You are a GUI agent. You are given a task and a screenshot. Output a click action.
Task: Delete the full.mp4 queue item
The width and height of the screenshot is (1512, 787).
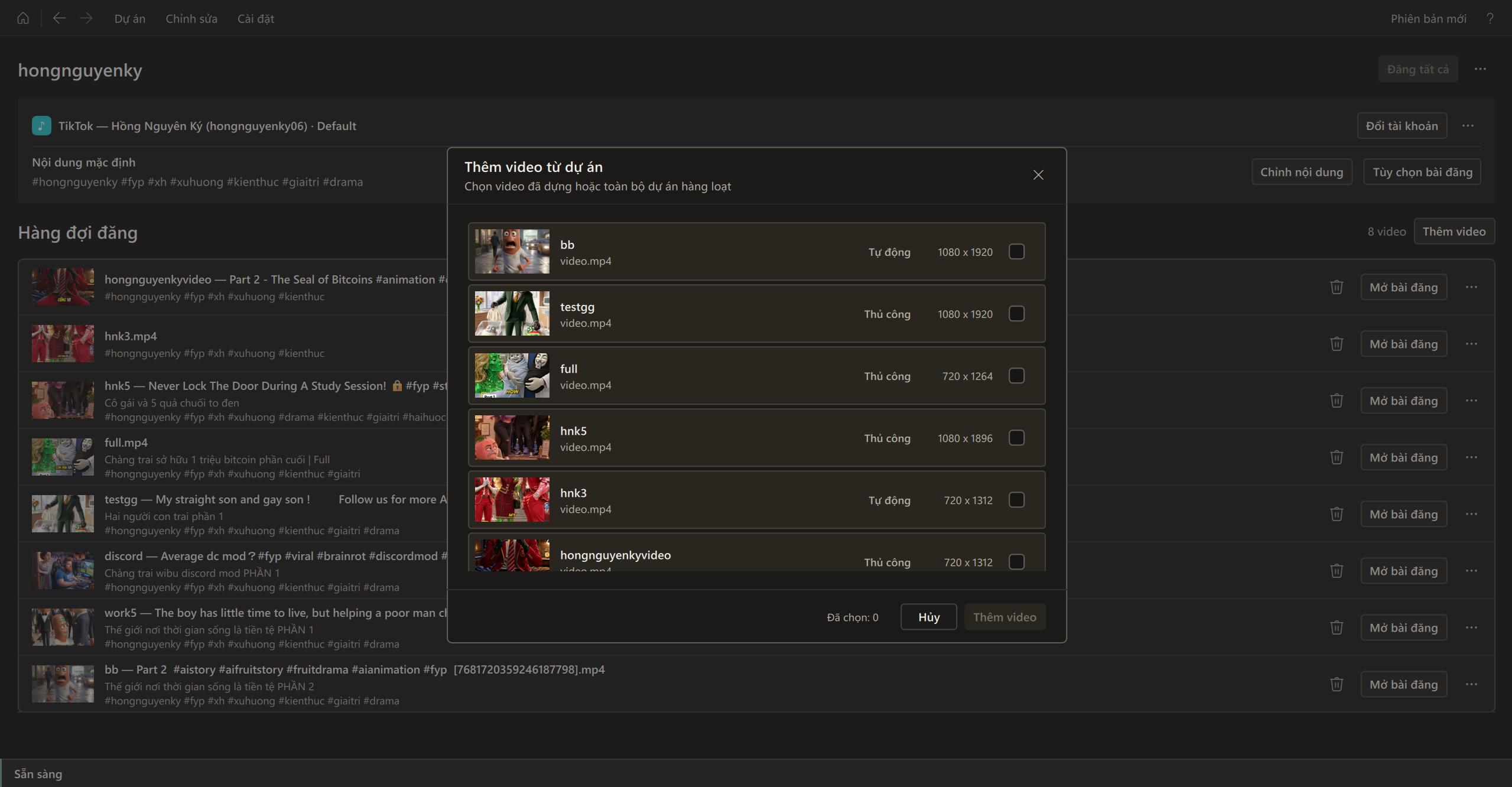(x=1337, y=457)
